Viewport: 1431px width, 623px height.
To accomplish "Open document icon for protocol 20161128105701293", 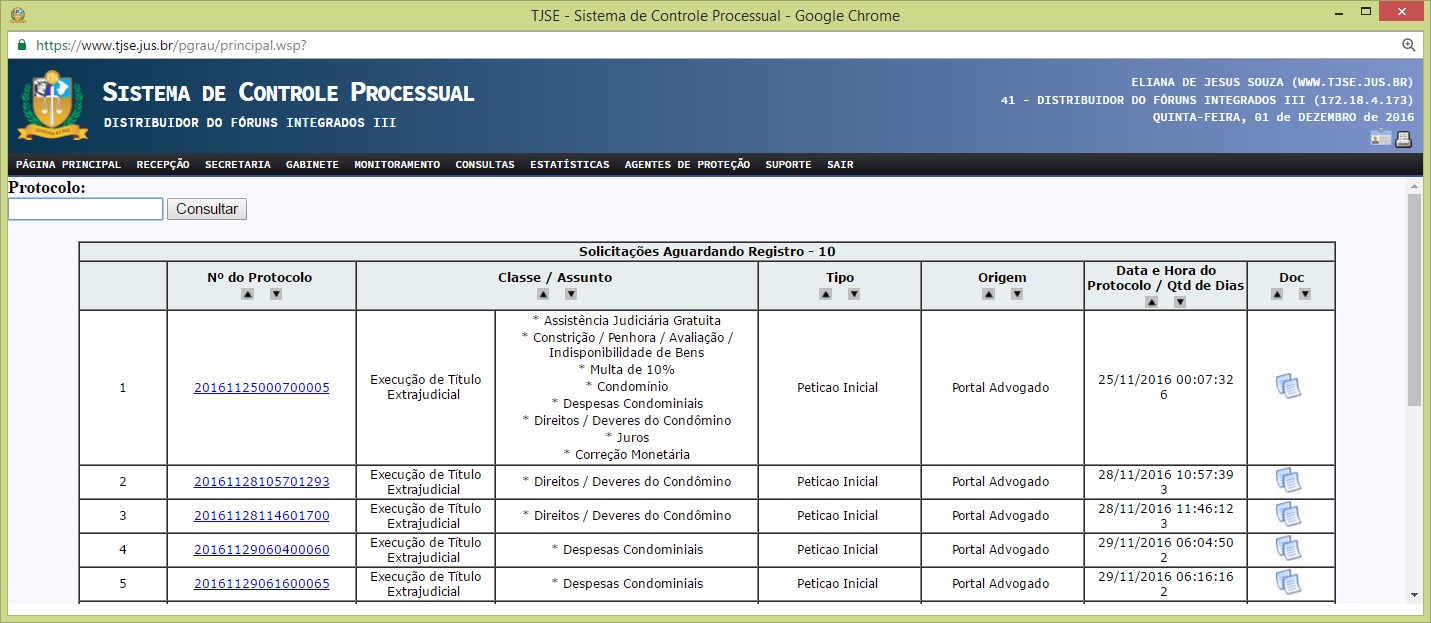I will (x=1289, y=482).
